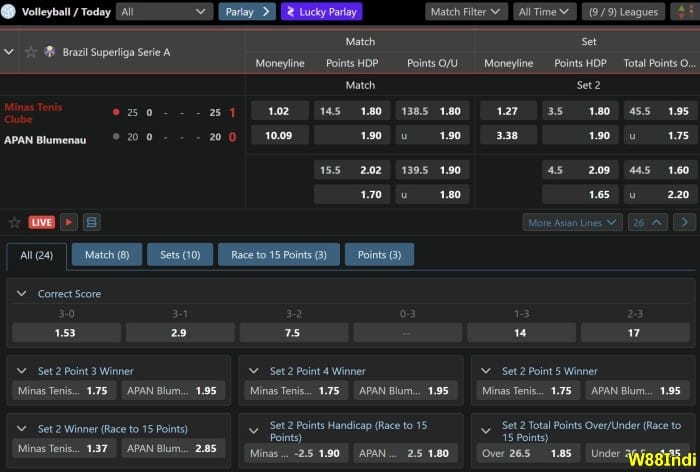This screenshot has height=472, width=700.
Task: Bet APAN match moneyline at 10.09
Action: [x=279, y=135]
